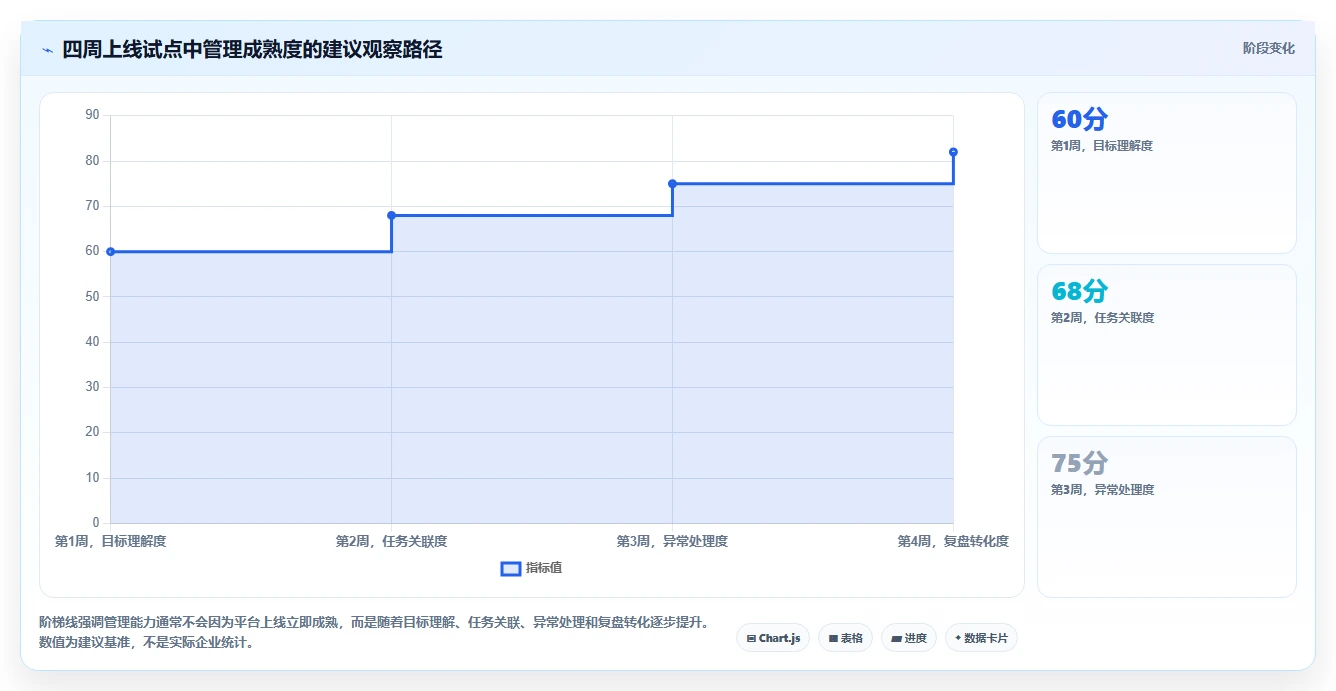Select the 表格 tag chip
This screenshot has height=691, width=1336.
(x=845, y=638)
